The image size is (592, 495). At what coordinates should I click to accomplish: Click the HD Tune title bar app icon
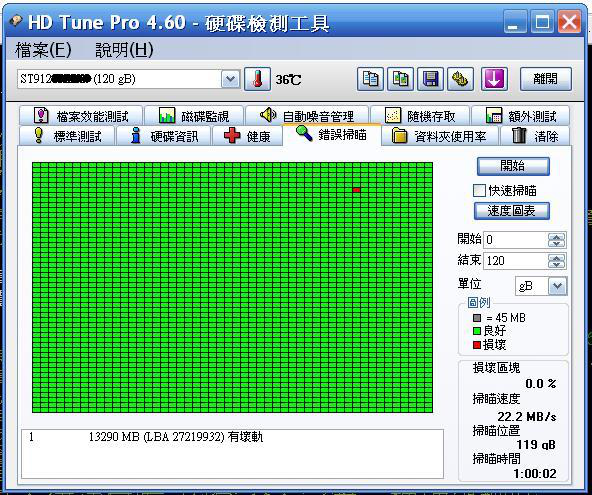coord(16,22)
